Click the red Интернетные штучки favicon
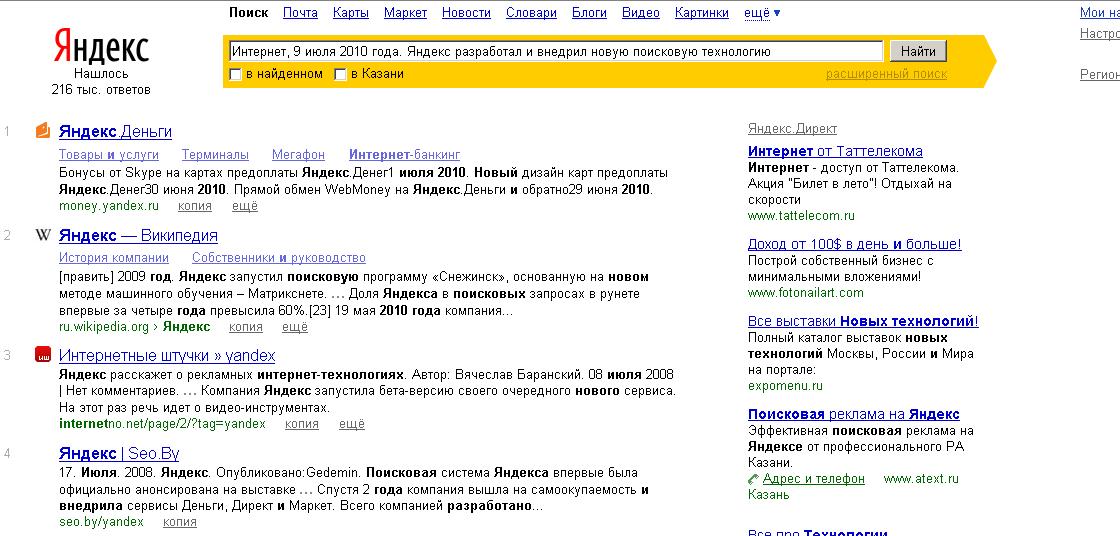1120x536 pixels. pos(43,355)
